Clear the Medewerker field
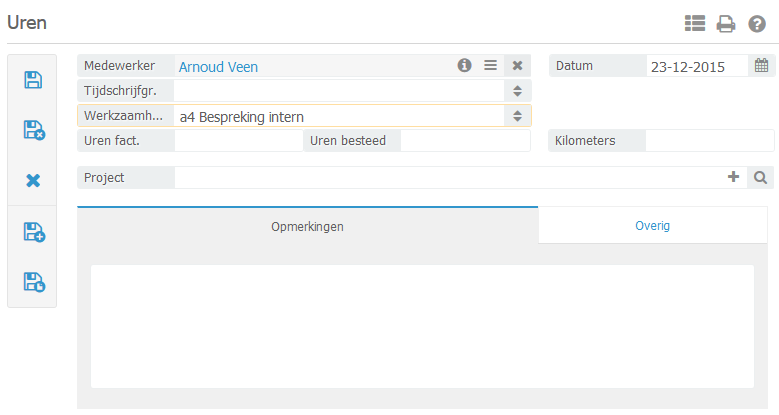 tap(517, 66)
